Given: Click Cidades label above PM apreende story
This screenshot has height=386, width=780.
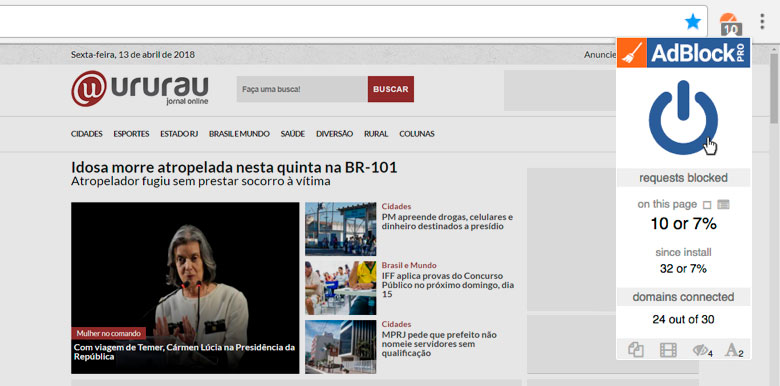Looking at the screenshot, I should (396, 206).
